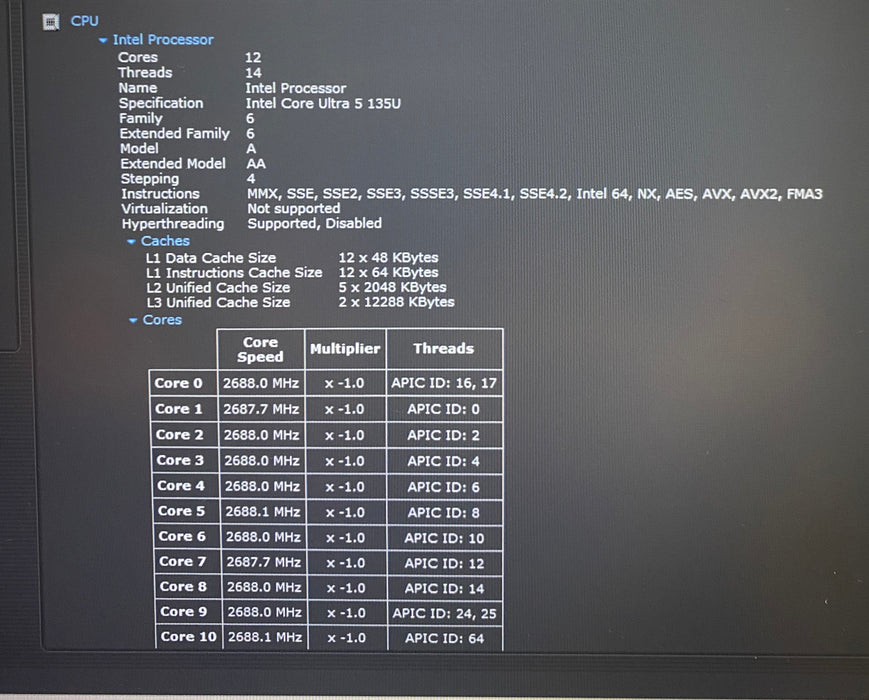Select L2 Unified Cache Size label
The image size is (869, 700).
218,288
